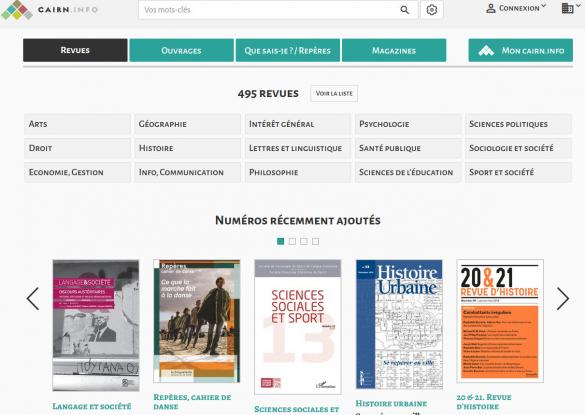Open Sciences sociales et sport cover
585x415 pixels.
298,327
